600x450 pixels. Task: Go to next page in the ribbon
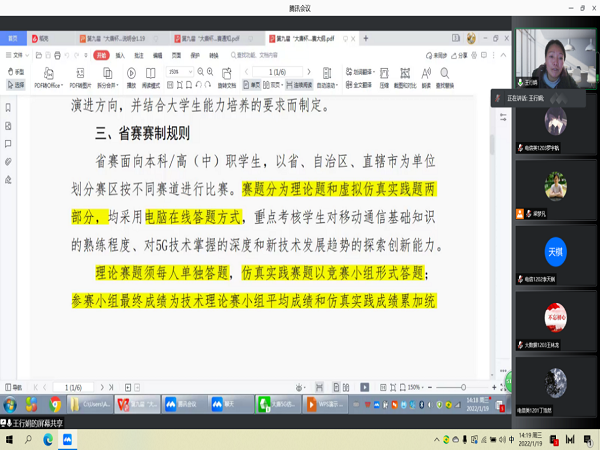coord(309,72)
